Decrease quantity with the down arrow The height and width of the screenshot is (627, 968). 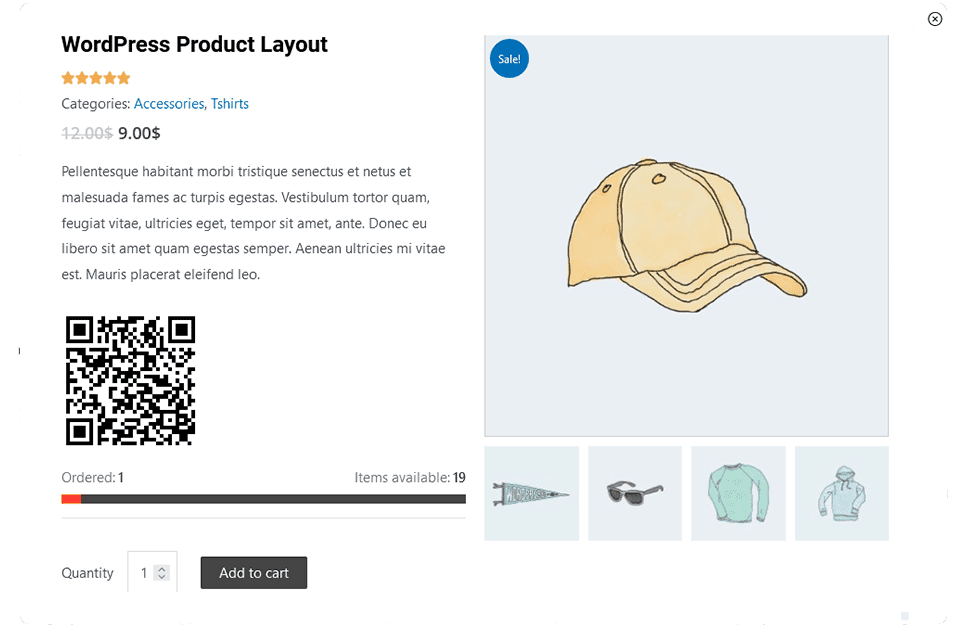(162, 577)
